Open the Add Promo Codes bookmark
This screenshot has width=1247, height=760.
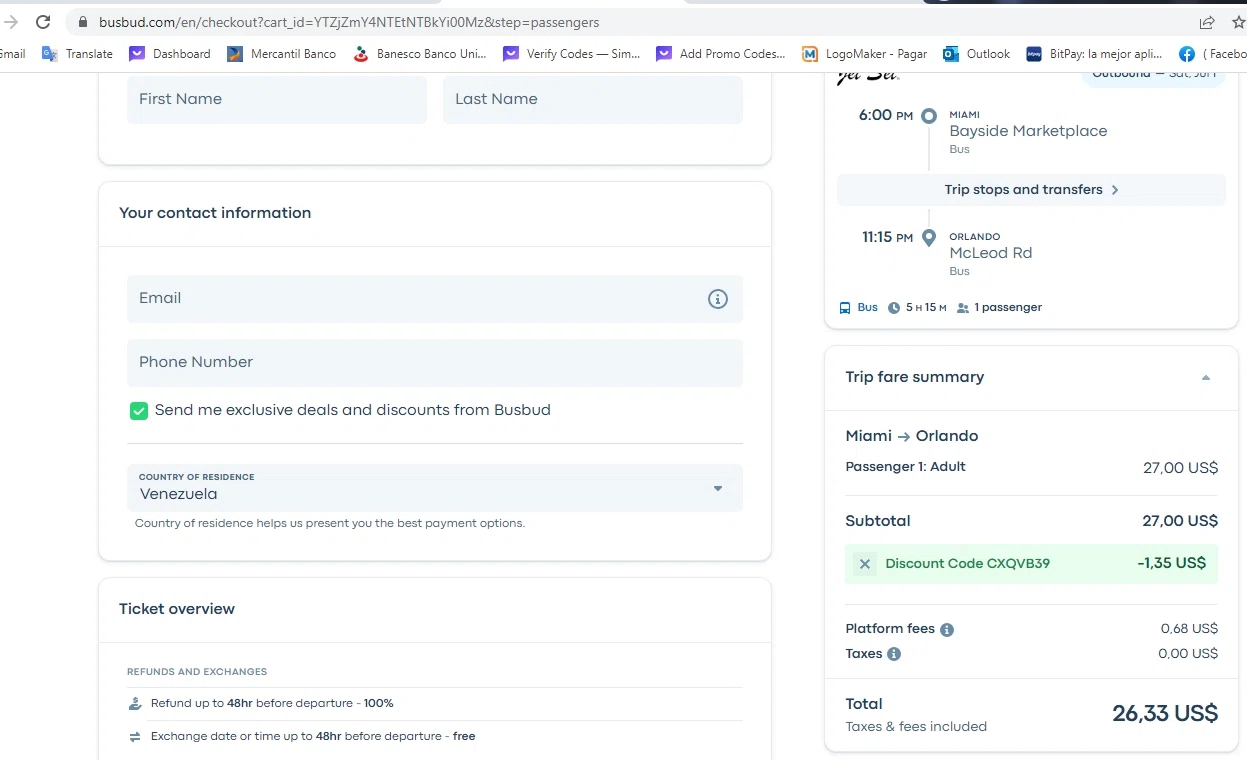coord(721,54)
